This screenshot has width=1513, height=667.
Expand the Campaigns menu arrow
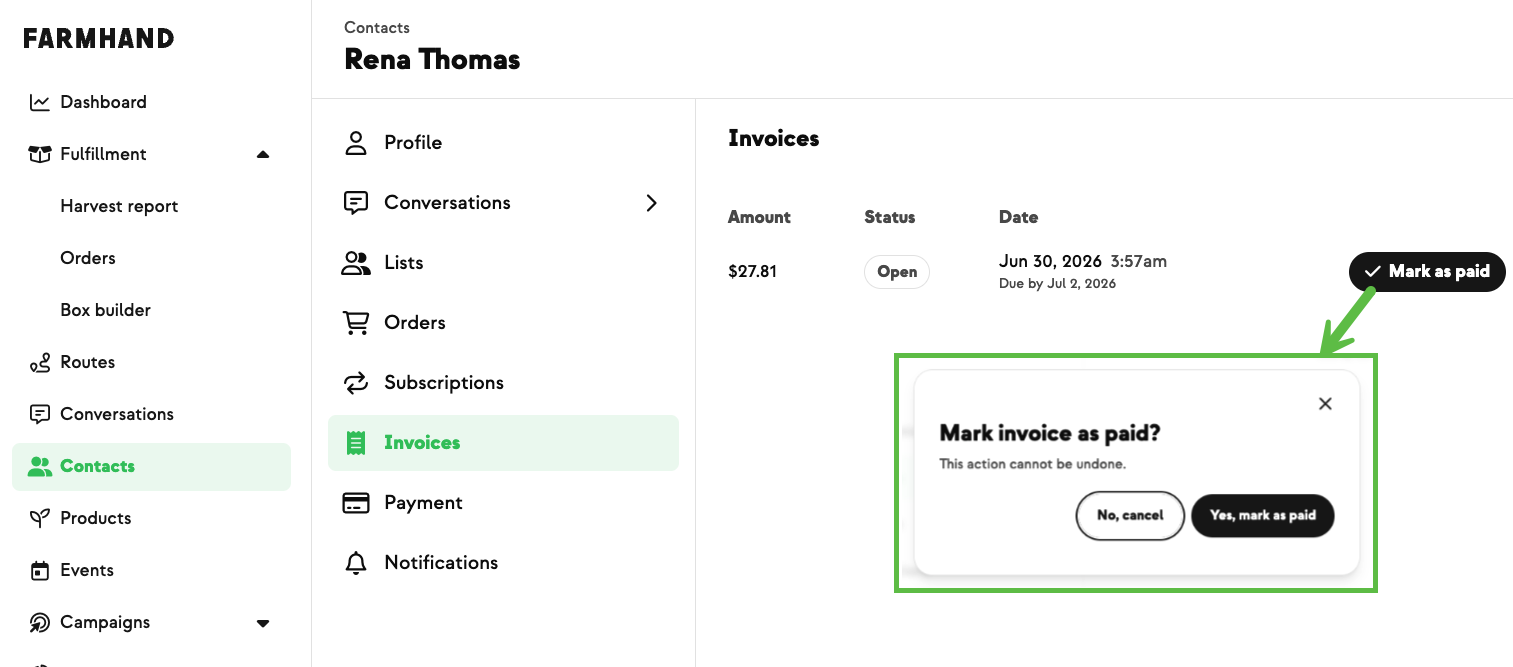coord(263,623)
